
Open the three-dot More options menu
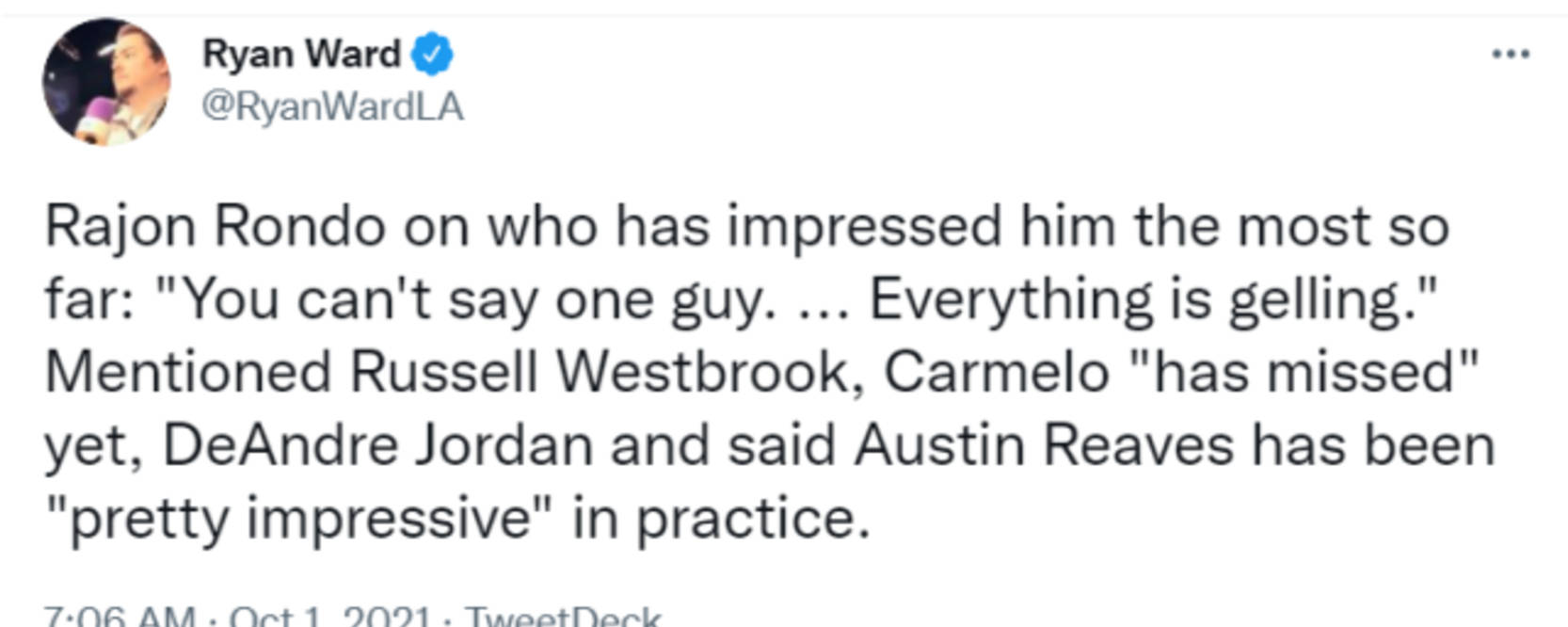(x=1511, y=55)
